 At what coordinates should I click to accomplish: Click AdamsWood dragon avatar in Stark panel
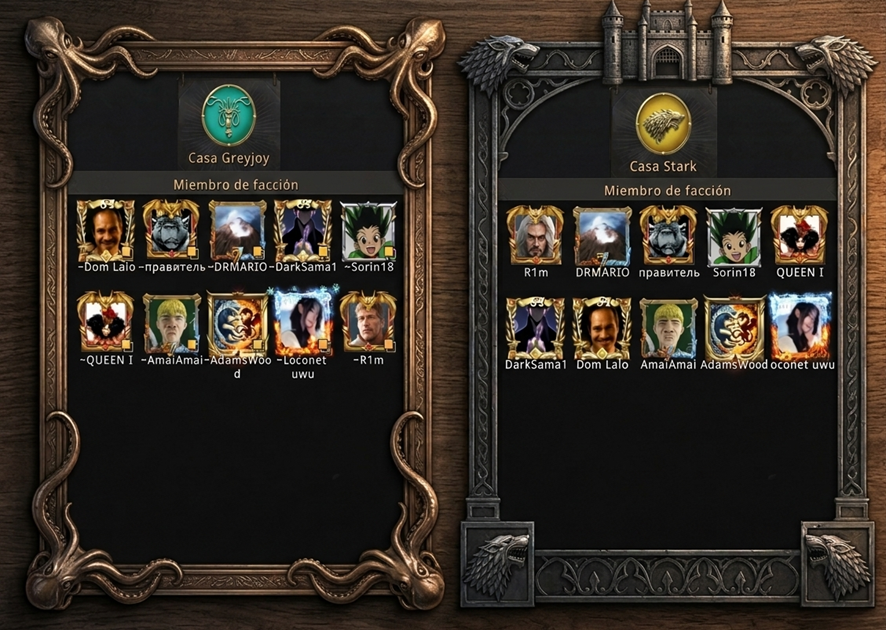tap(733, 330)
